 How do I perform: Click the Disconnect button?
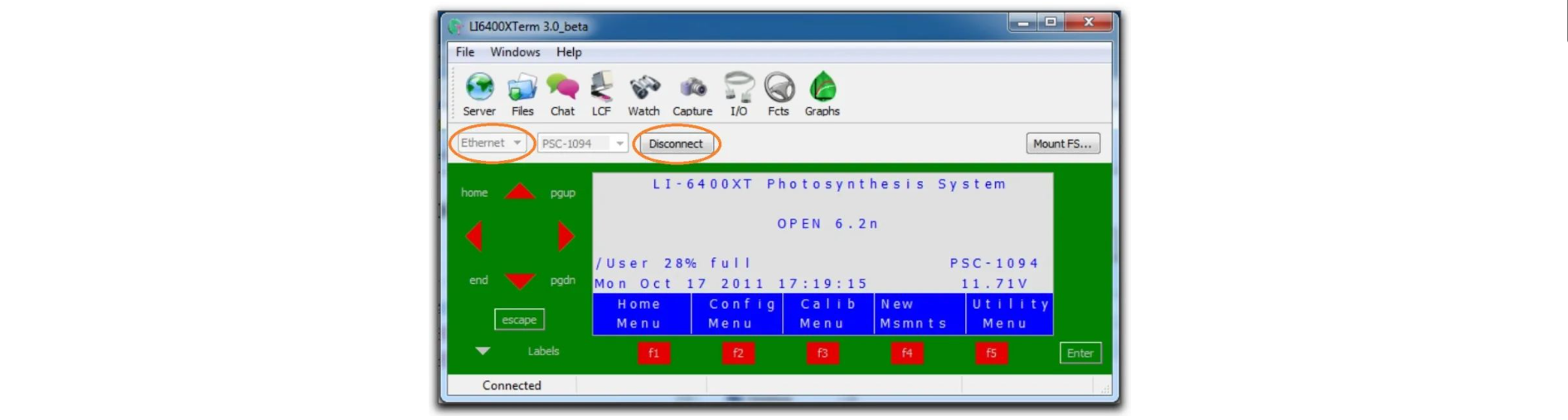point(675,144)
